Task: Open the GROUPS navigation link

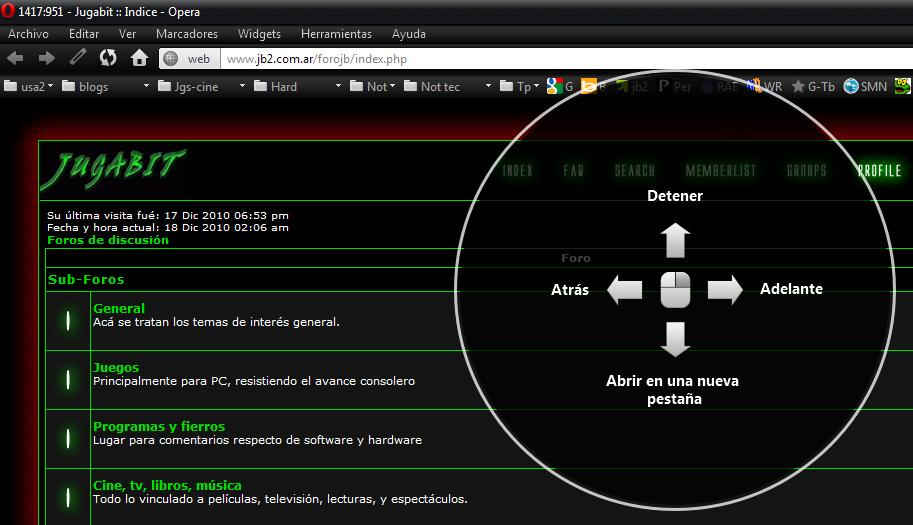Action: click(x=806, y=171)
